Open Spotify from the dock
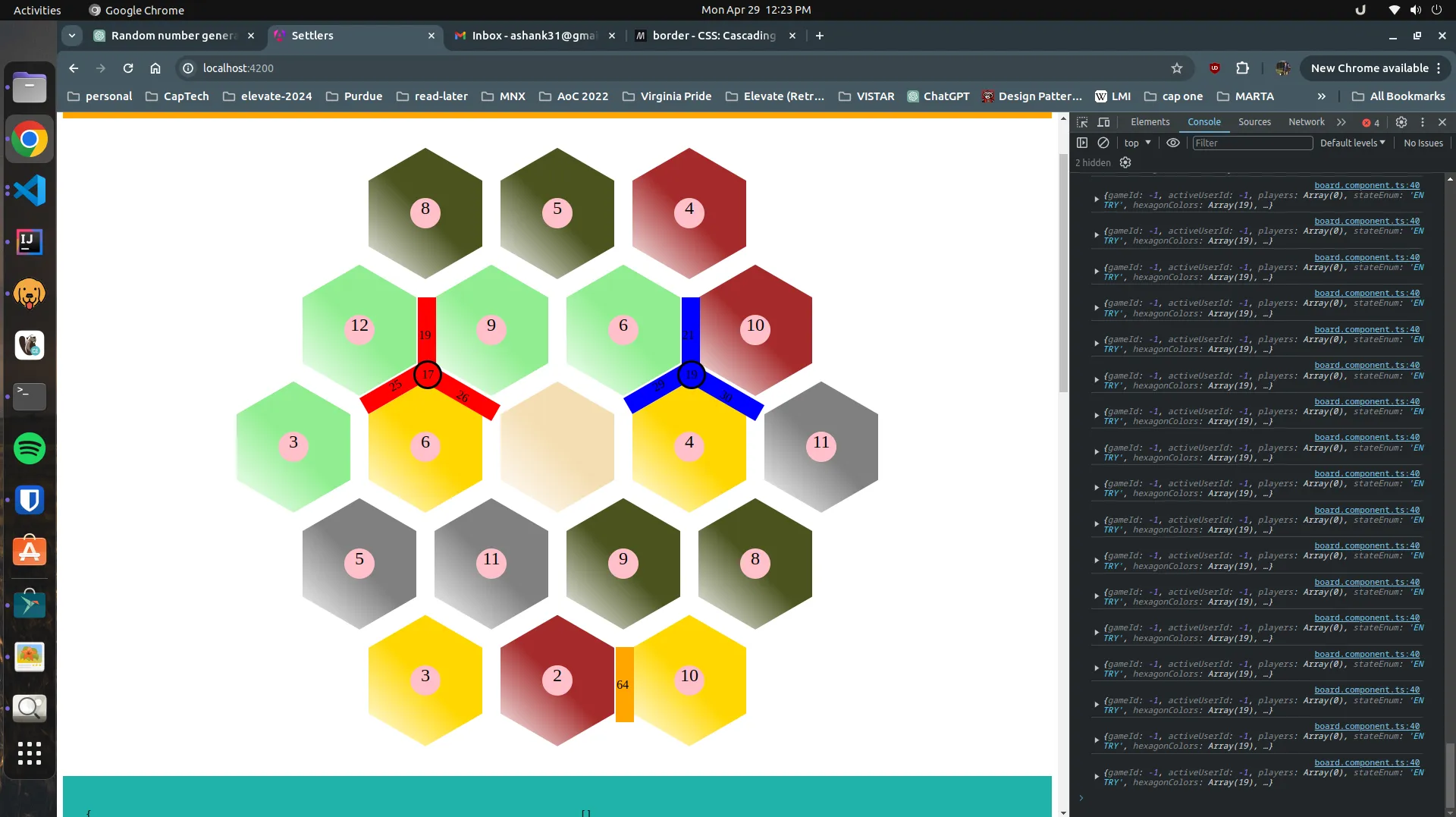 click(30, 448)
